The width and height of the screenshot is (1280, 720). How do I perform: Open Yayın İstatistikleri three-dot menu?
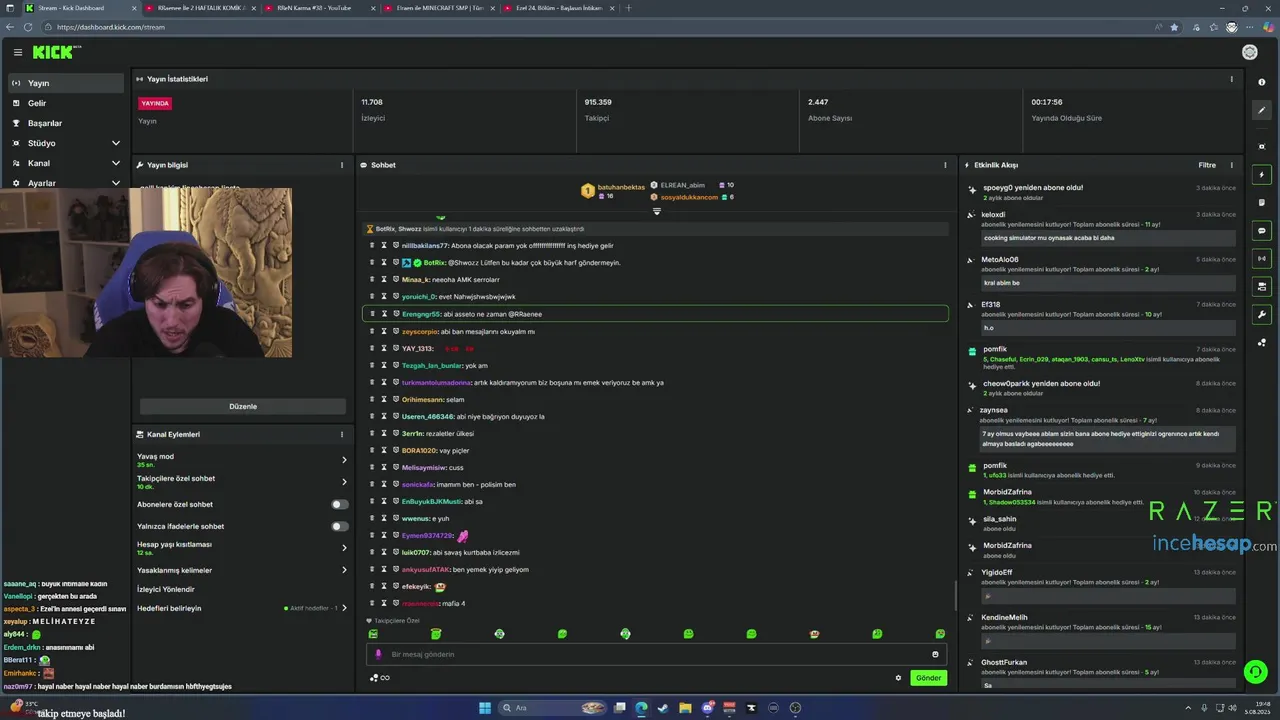1232,79
